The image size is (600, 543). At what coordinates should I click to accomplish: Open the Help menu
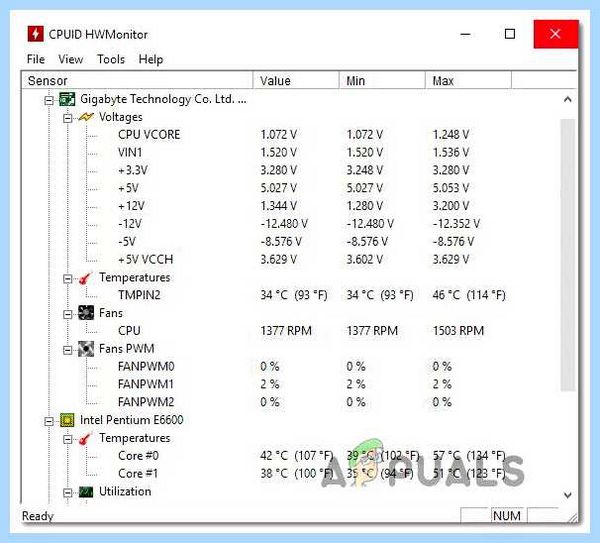(x=151, y=59)
